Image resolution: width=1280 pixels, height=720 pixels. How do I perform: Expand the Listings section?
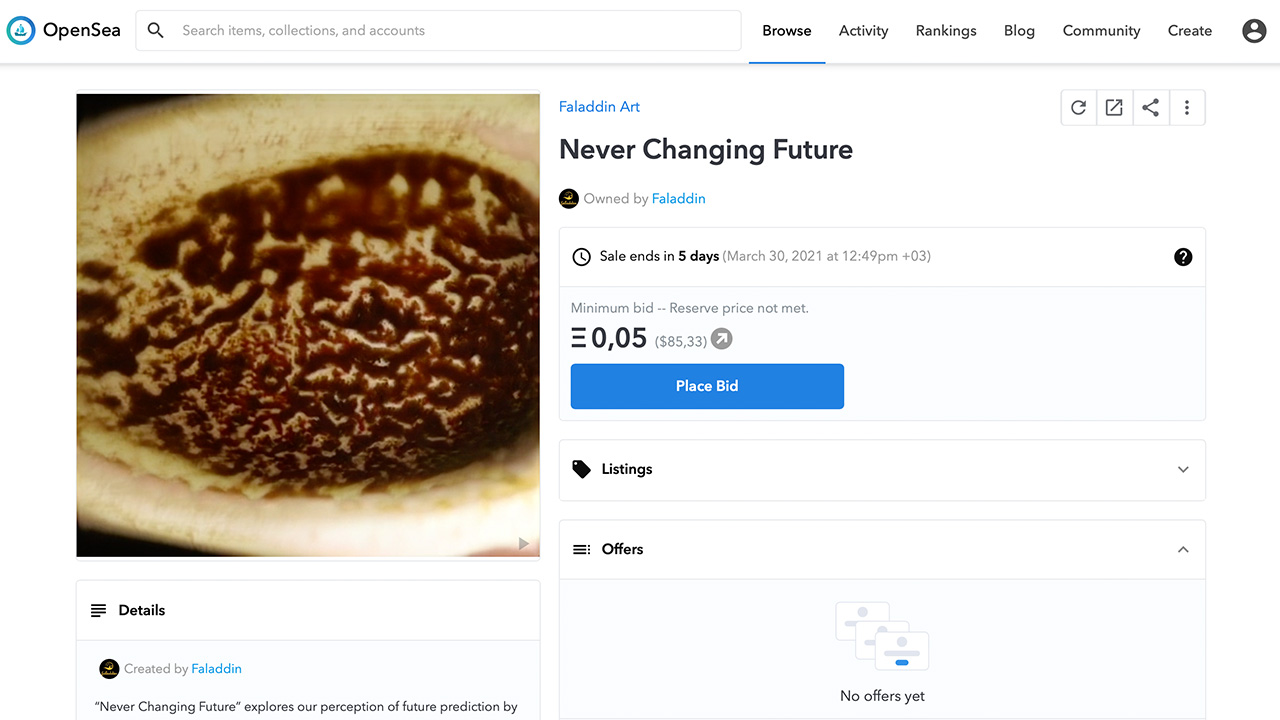(882, 470)
